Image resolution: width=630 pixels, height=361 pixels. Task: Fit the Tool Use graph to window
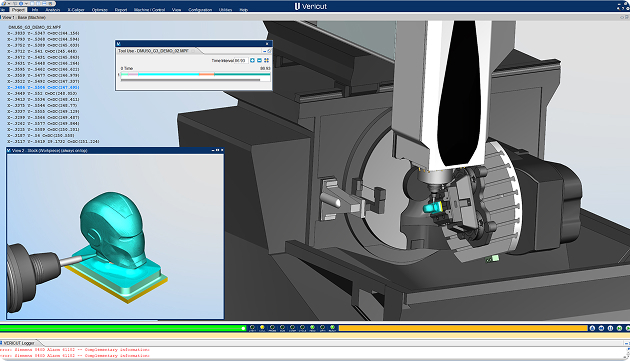(266, 60)
